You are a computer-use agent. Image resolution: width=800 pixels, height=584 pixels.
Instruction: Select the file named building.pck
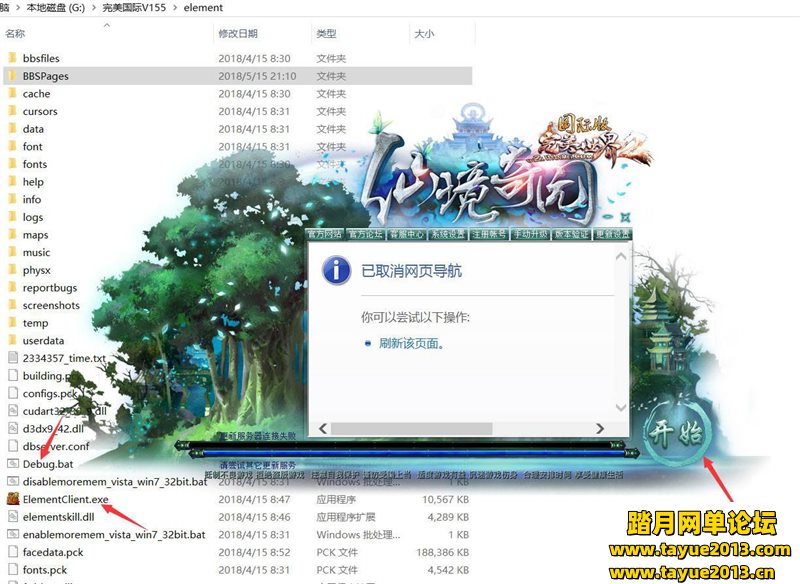tap(50, 376)
